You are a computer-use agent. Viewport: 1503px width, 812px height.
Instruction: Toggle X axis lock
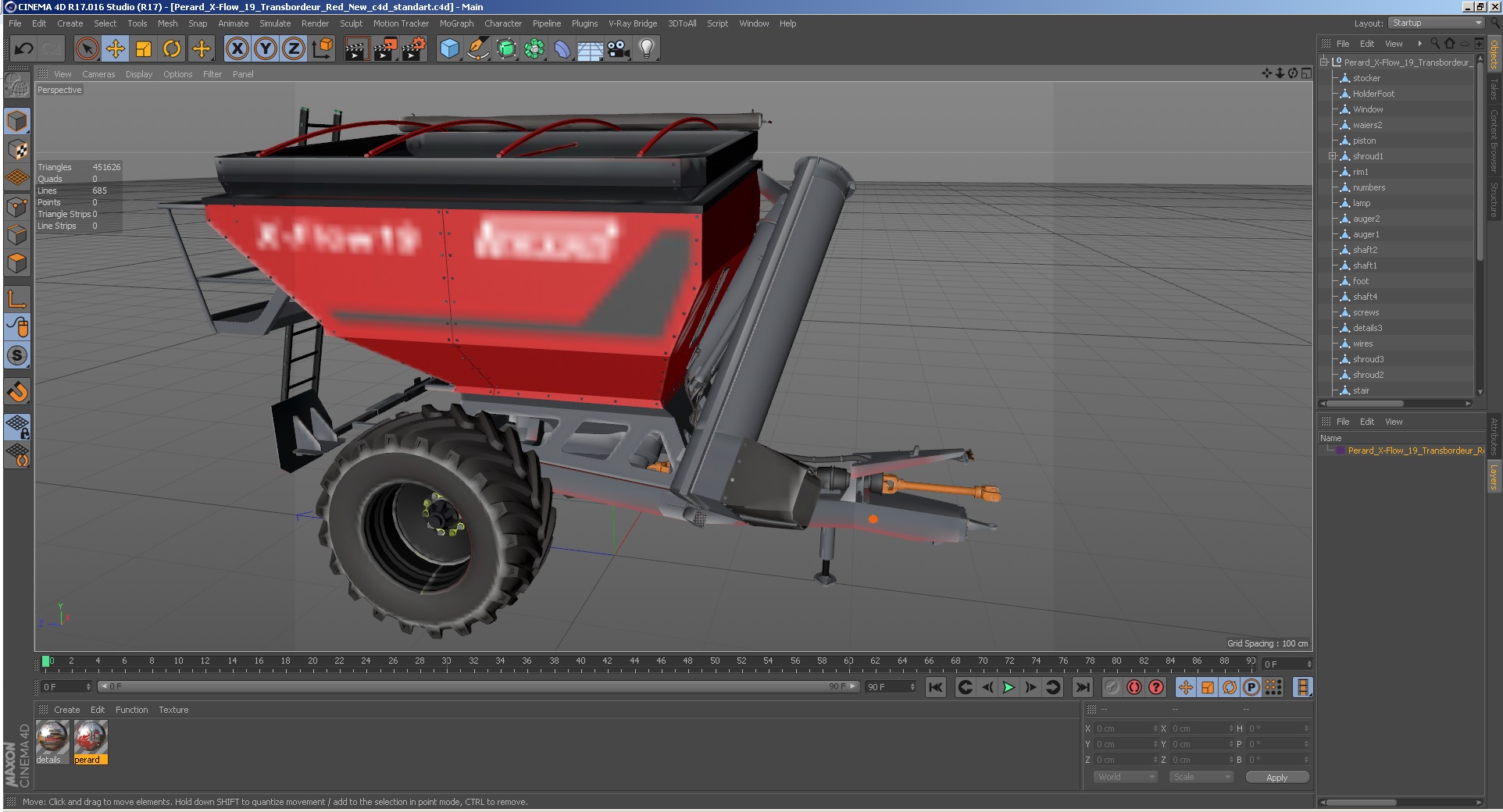(x=237, y=49)
